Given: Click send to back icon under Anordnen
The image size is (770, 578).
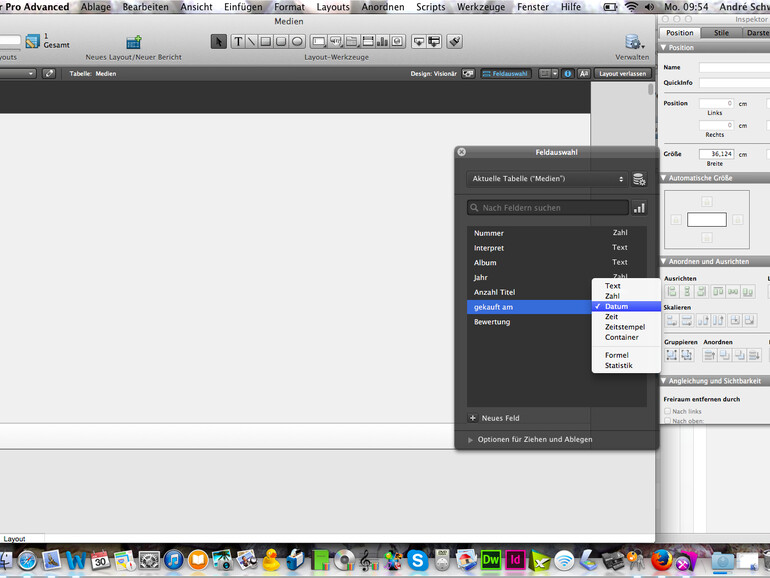Looking at the screenshot, I should [x=754, y=355].
